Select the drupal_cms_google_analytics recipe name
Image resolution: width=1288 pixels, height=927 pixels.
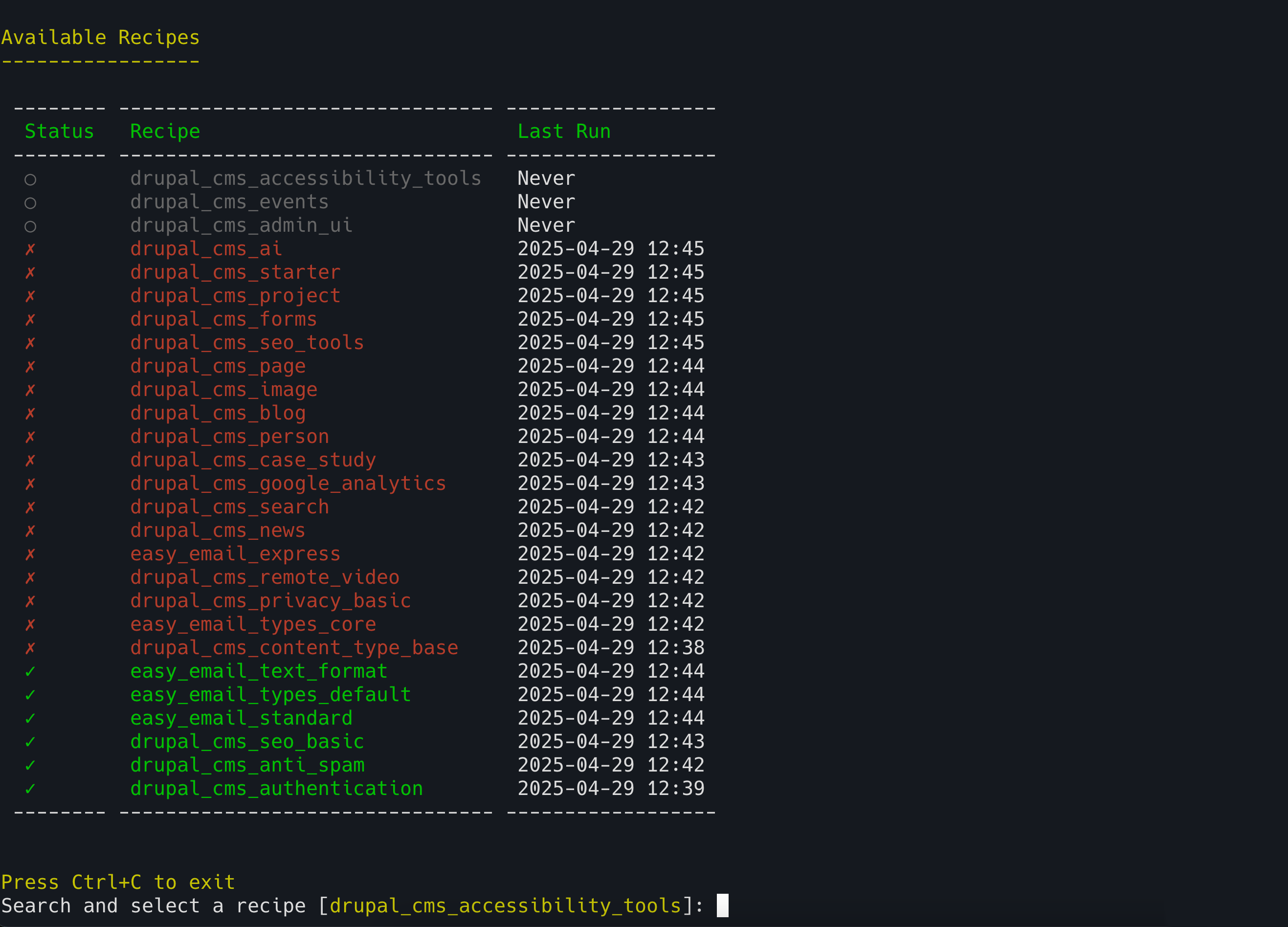pos(288,484)
